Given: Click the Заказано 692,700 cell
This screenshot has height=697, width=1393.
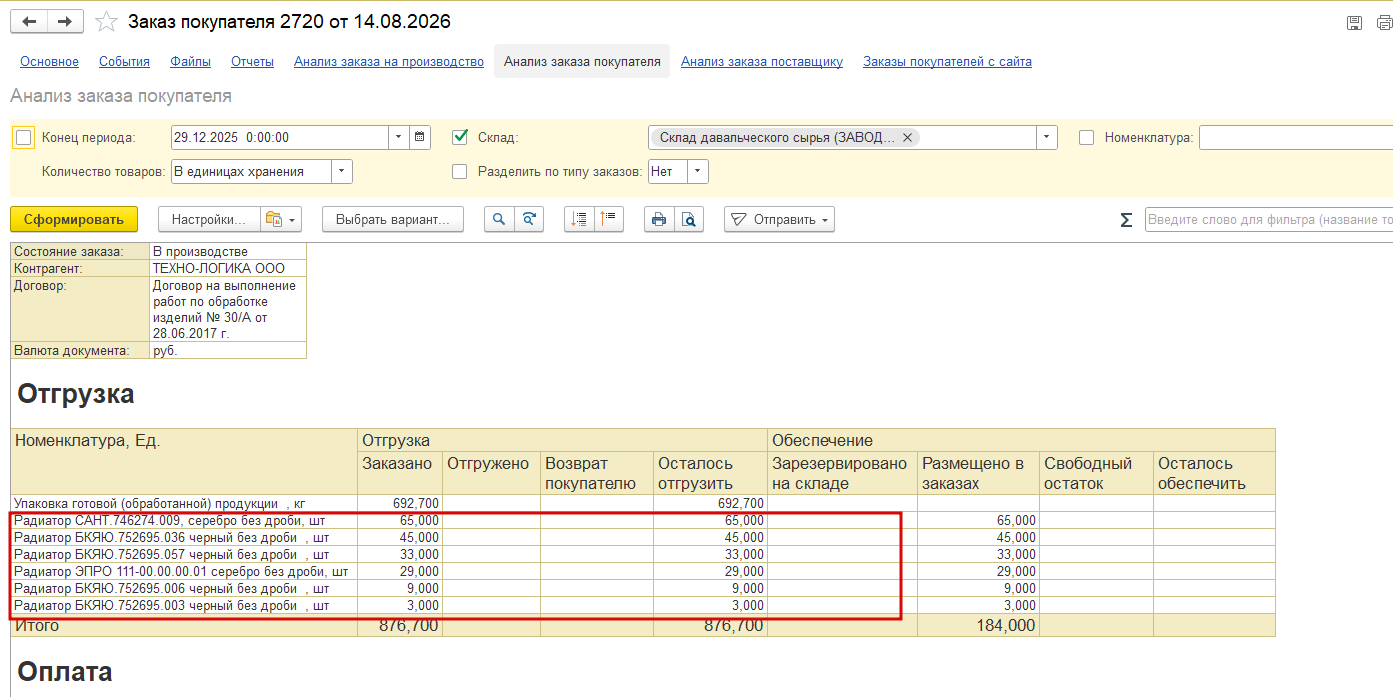Looking at the screenshot, I should click(x=400, y=504).
